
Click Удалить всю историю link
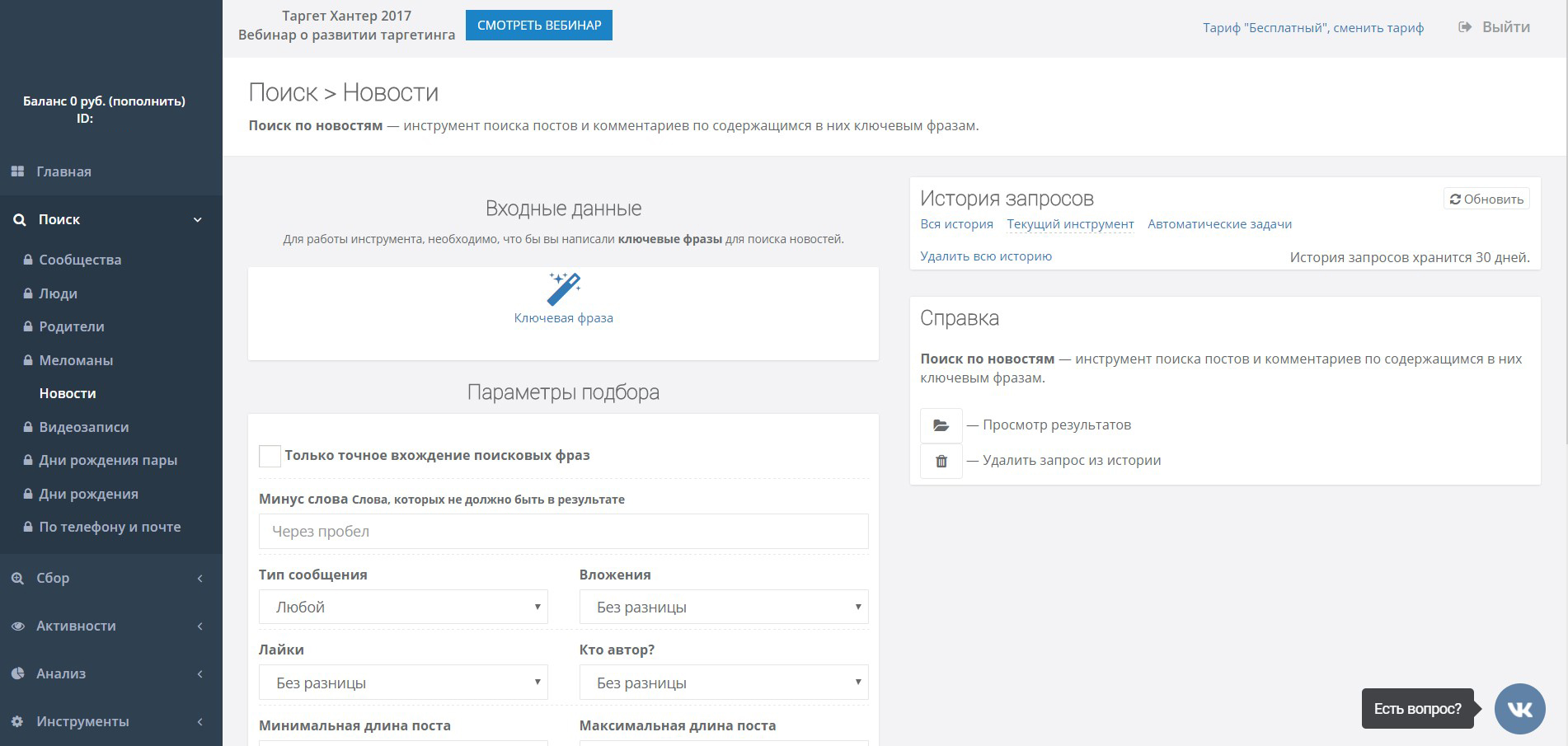(986, 256)
